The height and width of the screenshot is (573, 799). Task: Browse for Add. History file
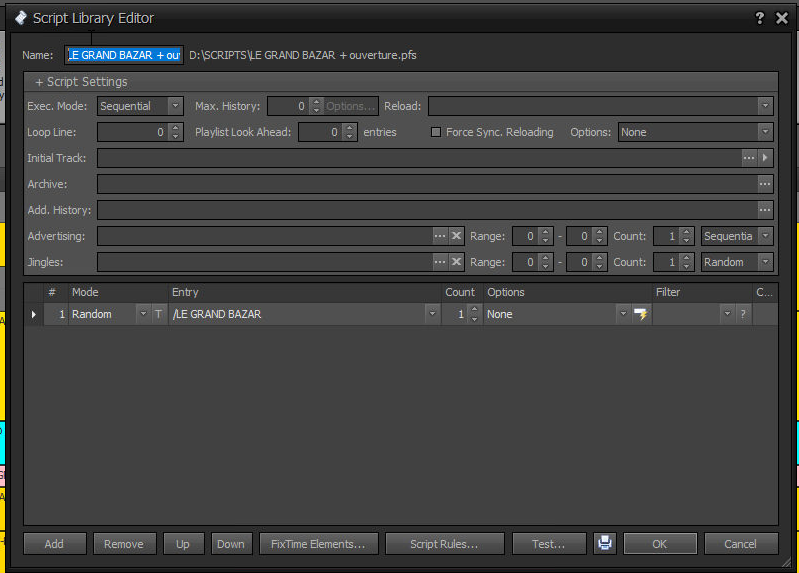[765, 210]
